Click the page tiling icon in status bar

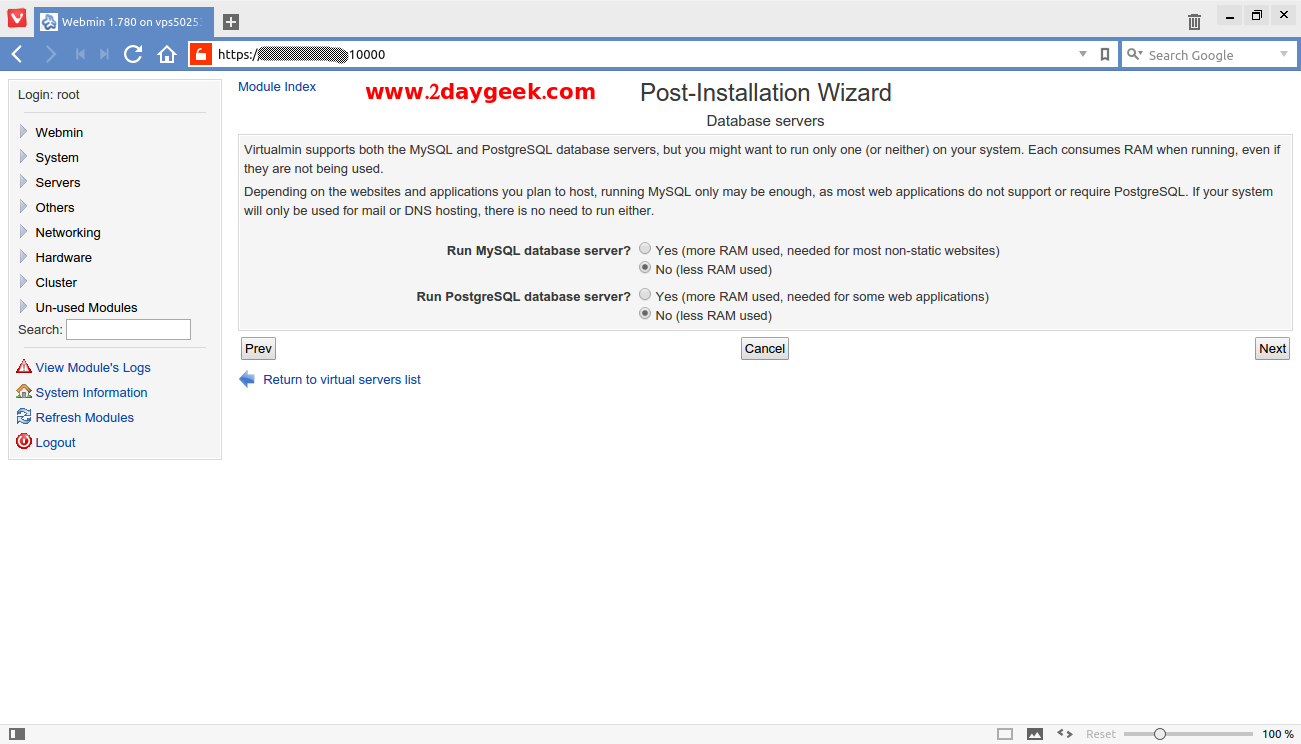click(x=1005, y=734)
